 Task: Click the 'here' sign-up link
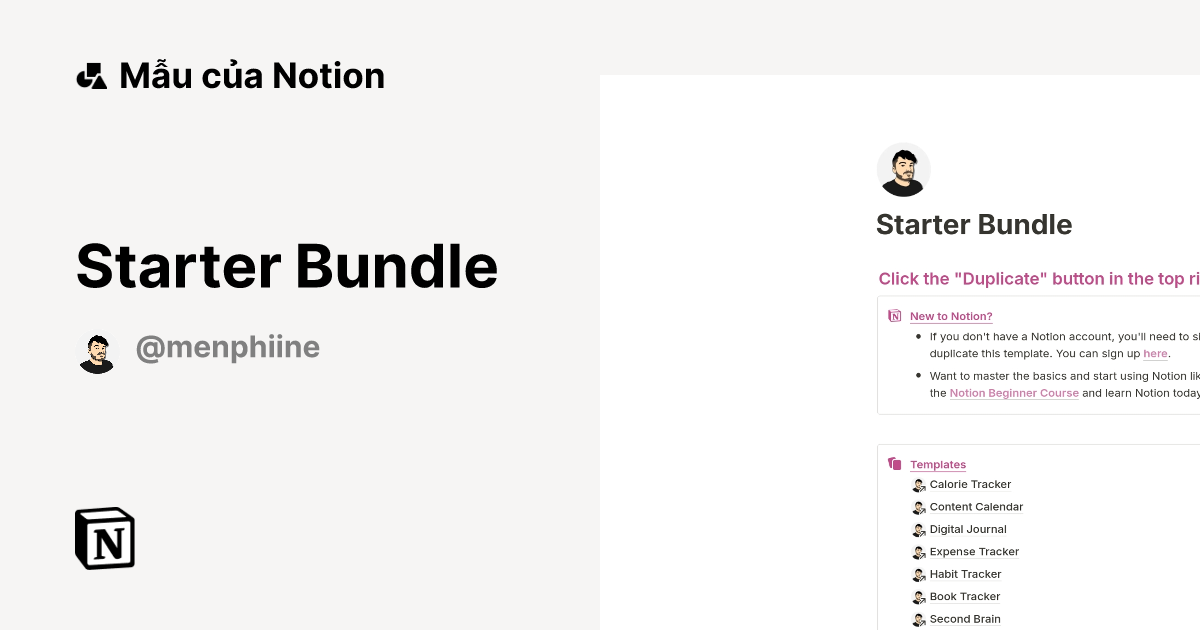1155,354
